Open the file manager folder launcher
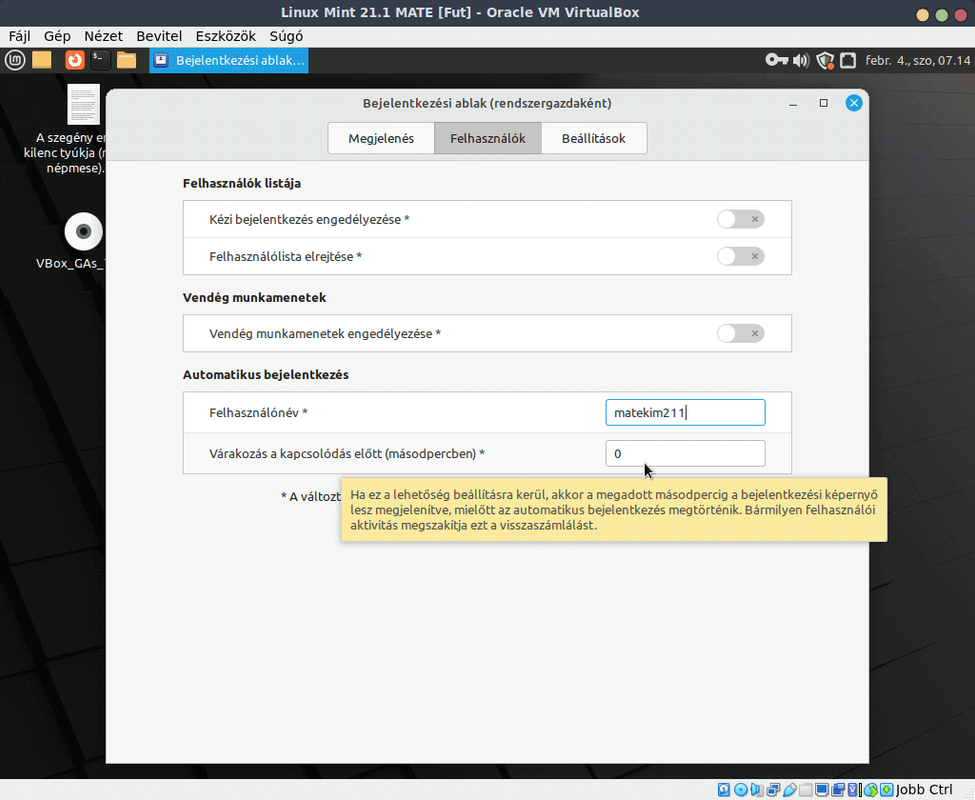The height and width of the screenshot is (800, 975). (126, 60)
